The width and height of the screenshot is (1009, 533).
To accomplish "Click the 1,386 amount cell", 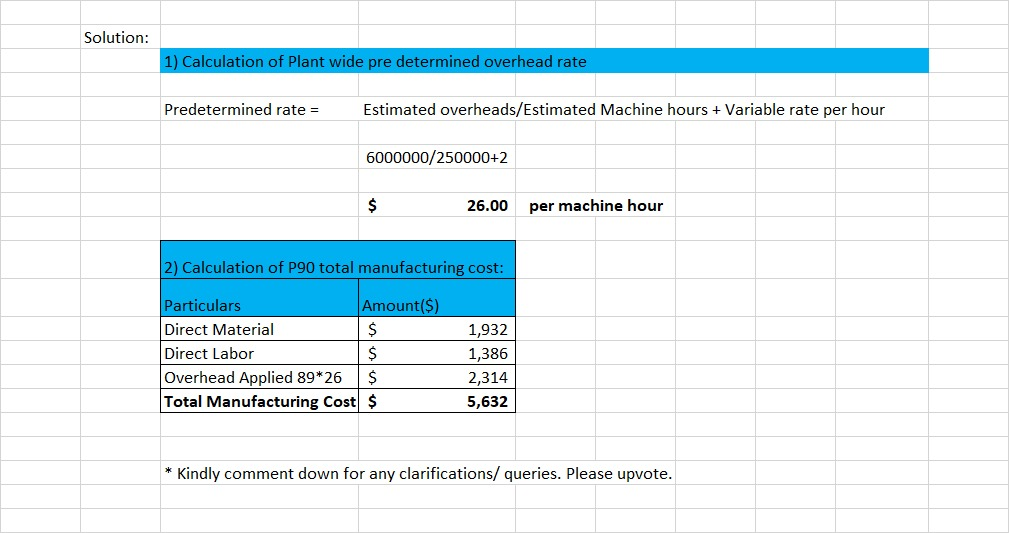I will coord(437,353).
